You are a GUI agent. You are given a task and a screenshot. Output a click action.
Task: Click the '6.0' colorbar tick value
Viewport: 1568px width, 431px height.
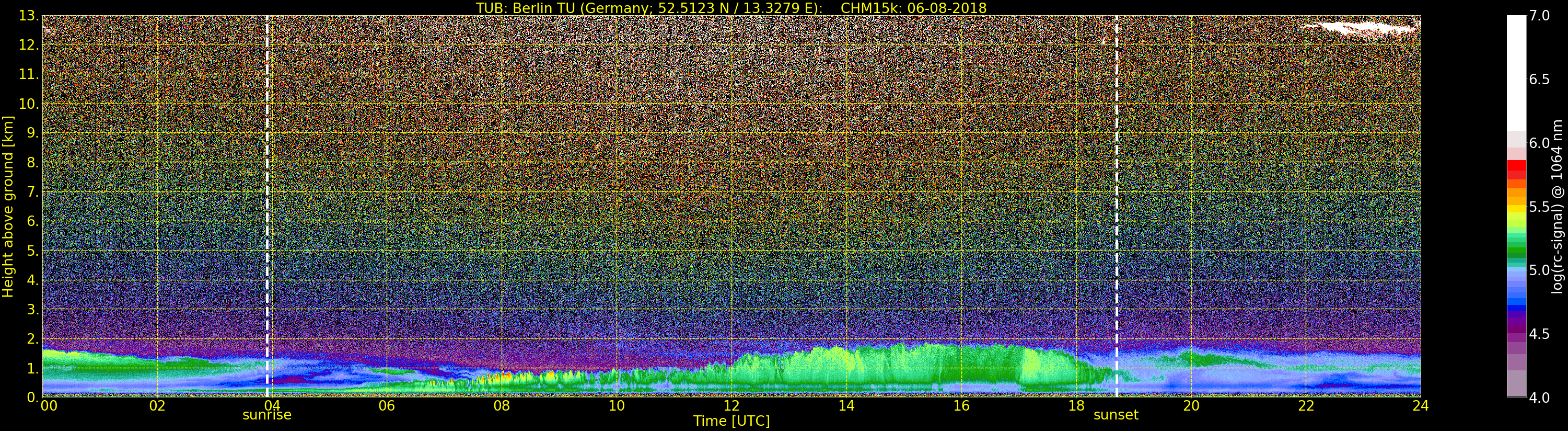click(1540, 143)
